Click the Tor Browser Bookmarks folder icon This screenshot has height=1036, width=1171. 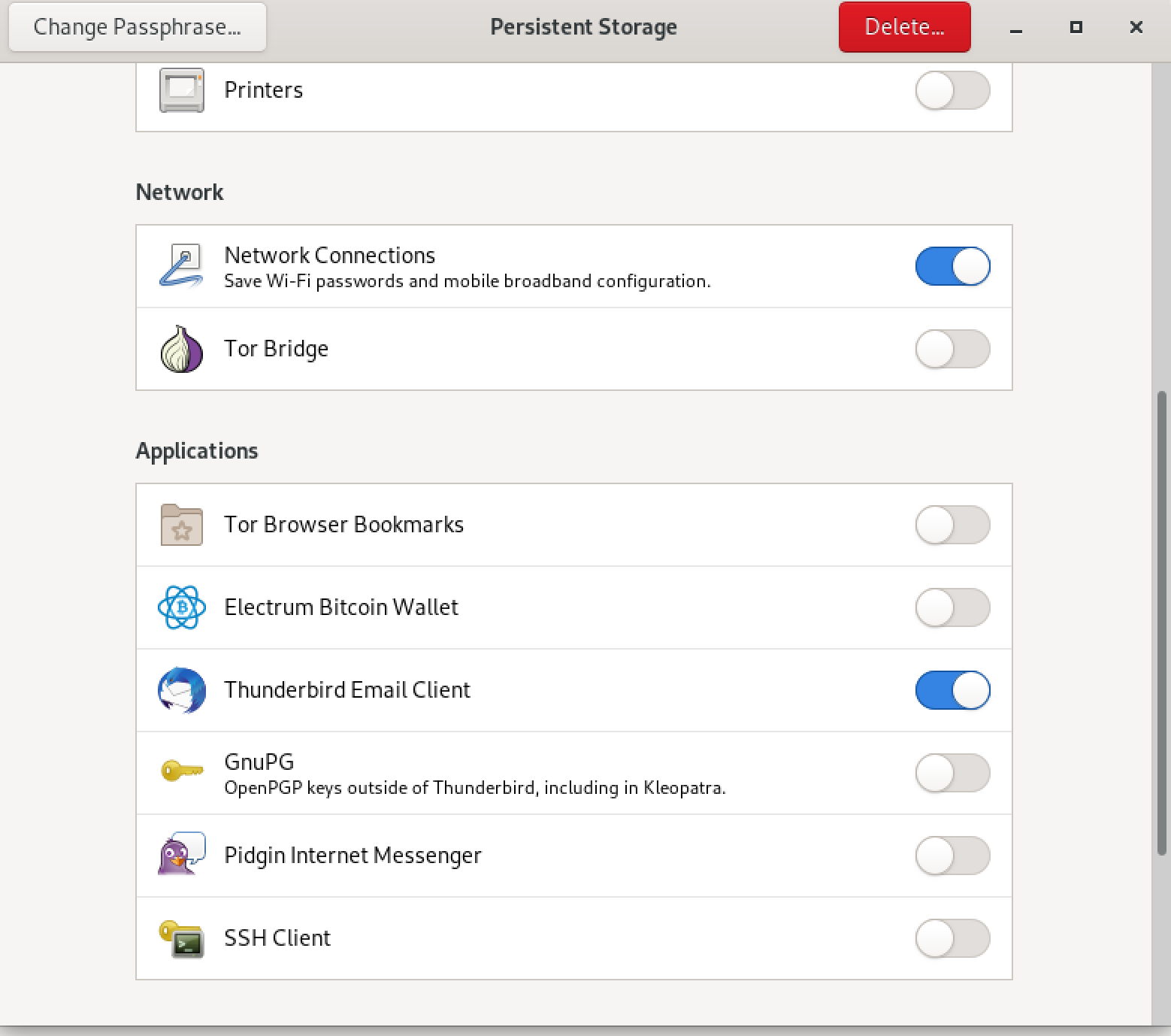tap(180, 526)
